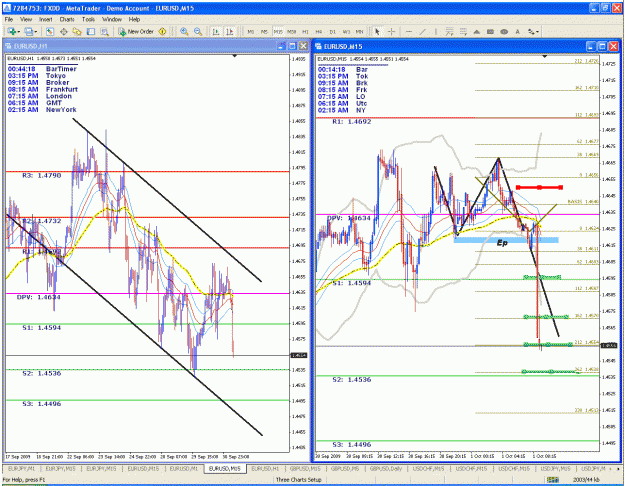
Task: Switch to W1 weekly timeframe
Action: pyautogui.click(x=346, y=31)
